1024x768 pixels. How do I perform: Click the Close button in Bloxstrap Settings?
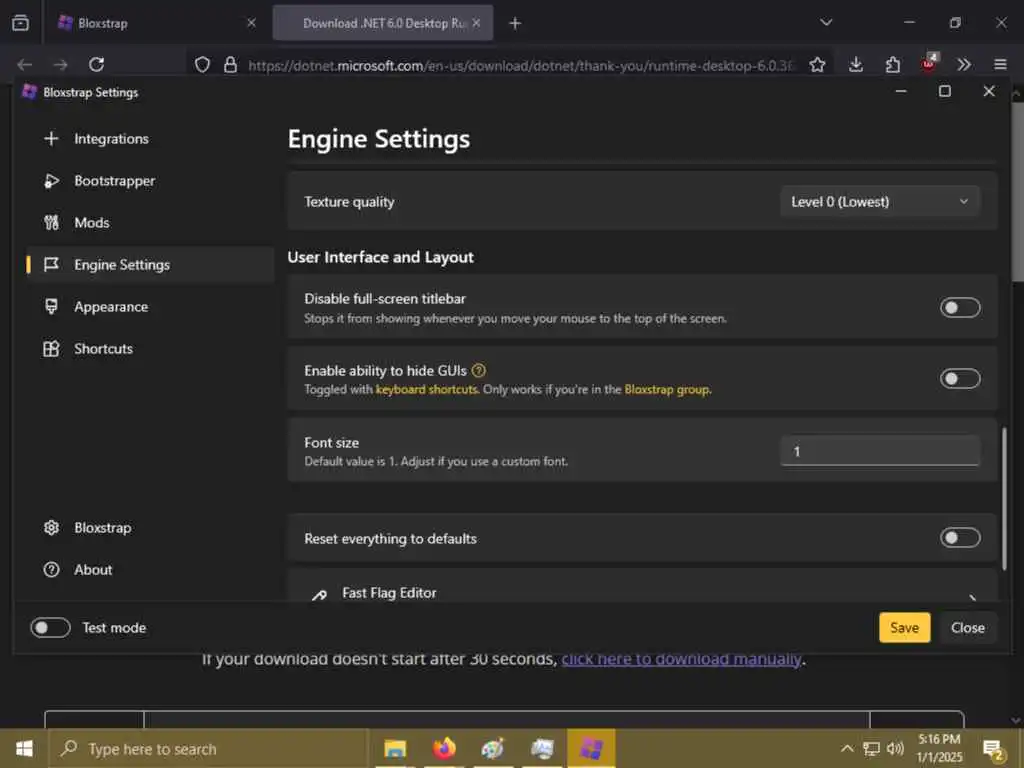[967, 628]
